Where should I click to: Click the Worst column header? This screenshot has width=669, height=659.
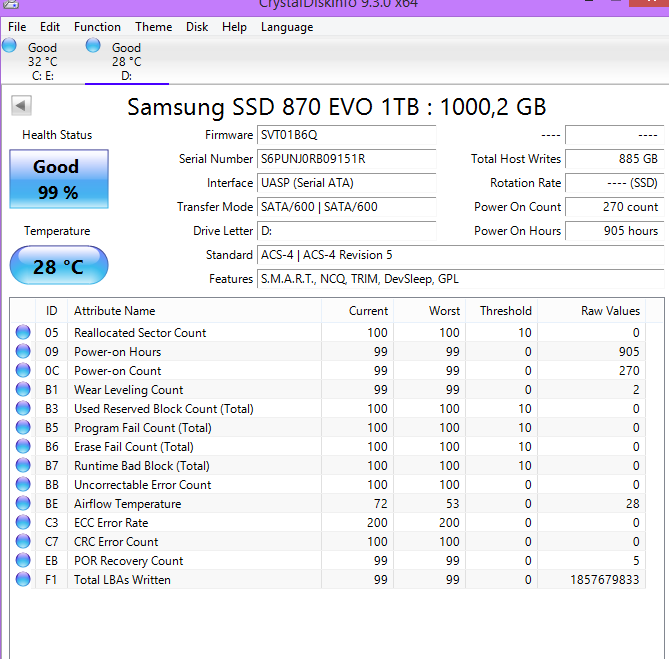430,311
